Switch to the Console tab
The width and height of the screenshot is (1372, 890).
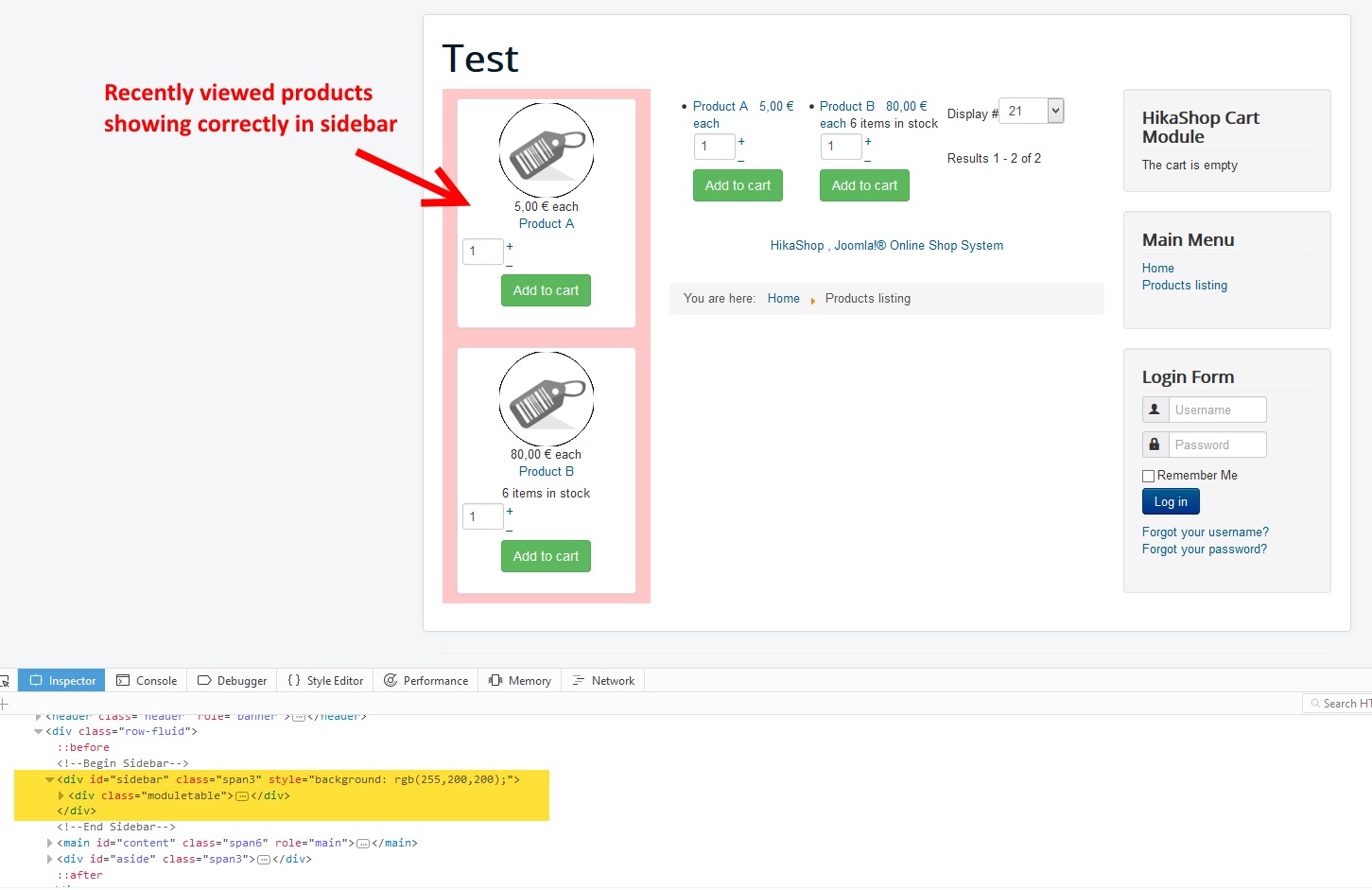click(147, 681)
